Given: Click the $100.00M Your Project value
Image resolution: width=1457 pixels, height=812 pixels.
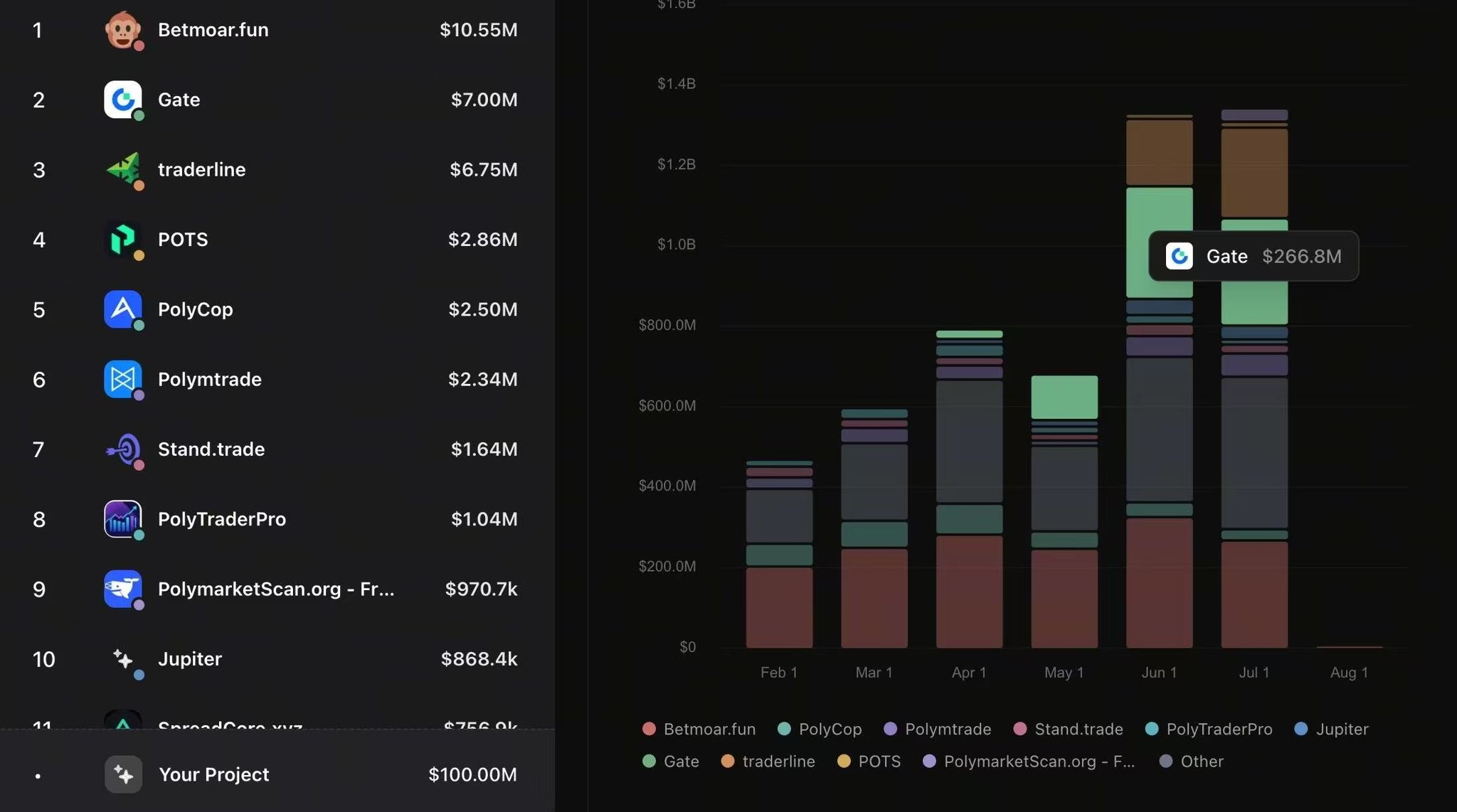Looking at the screenshot, I should pos(473,774).
